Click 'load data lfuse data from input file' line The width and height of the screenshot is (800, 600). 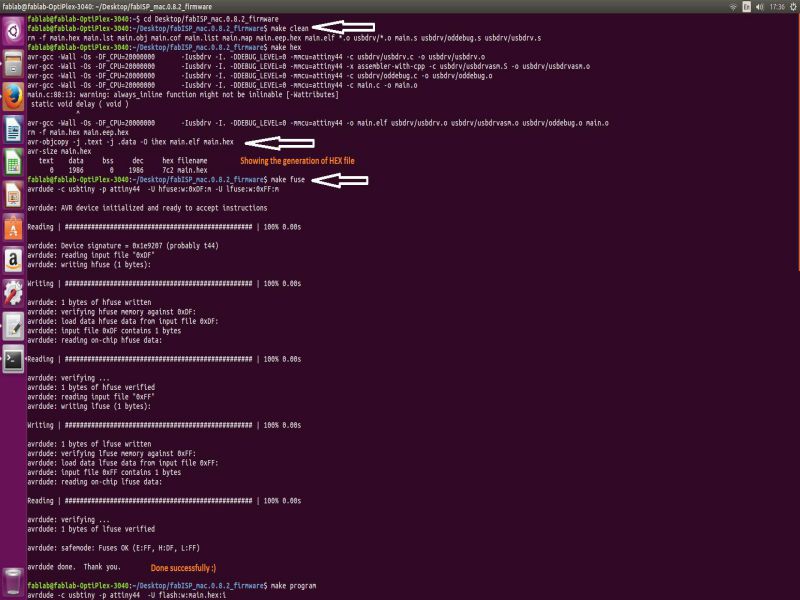[123, 463]
